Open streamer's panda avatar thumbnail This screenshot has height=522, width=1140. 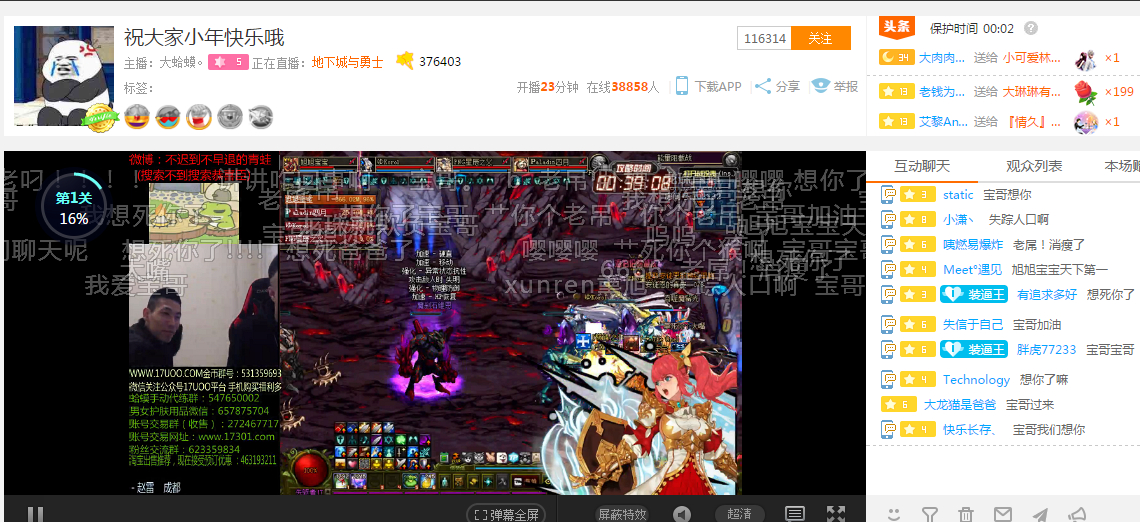(63, 75)
